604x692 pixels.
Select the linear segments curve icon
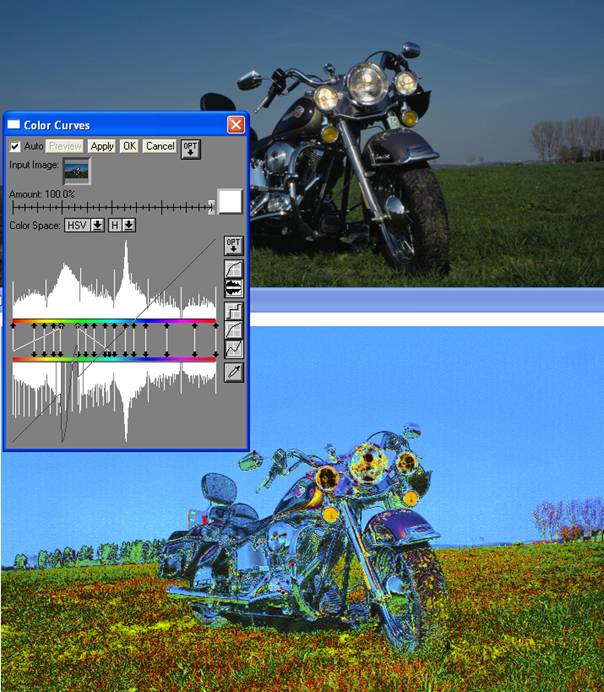pos(234,349)
